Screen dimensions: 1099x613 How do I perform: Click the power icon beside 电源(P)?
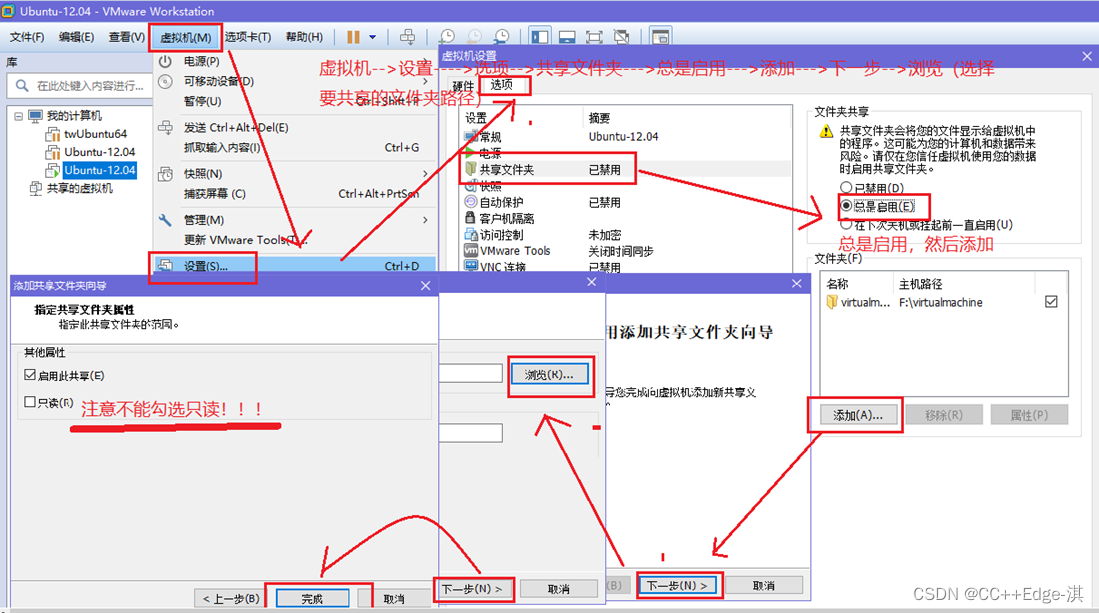tap(165, 62)
